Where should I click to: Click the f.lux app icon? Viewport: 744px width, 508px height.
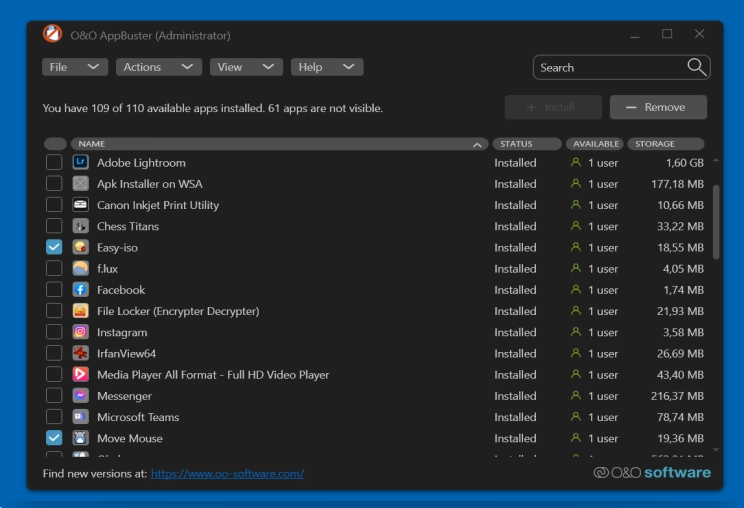pyautogui.click(x=81, y=268)
